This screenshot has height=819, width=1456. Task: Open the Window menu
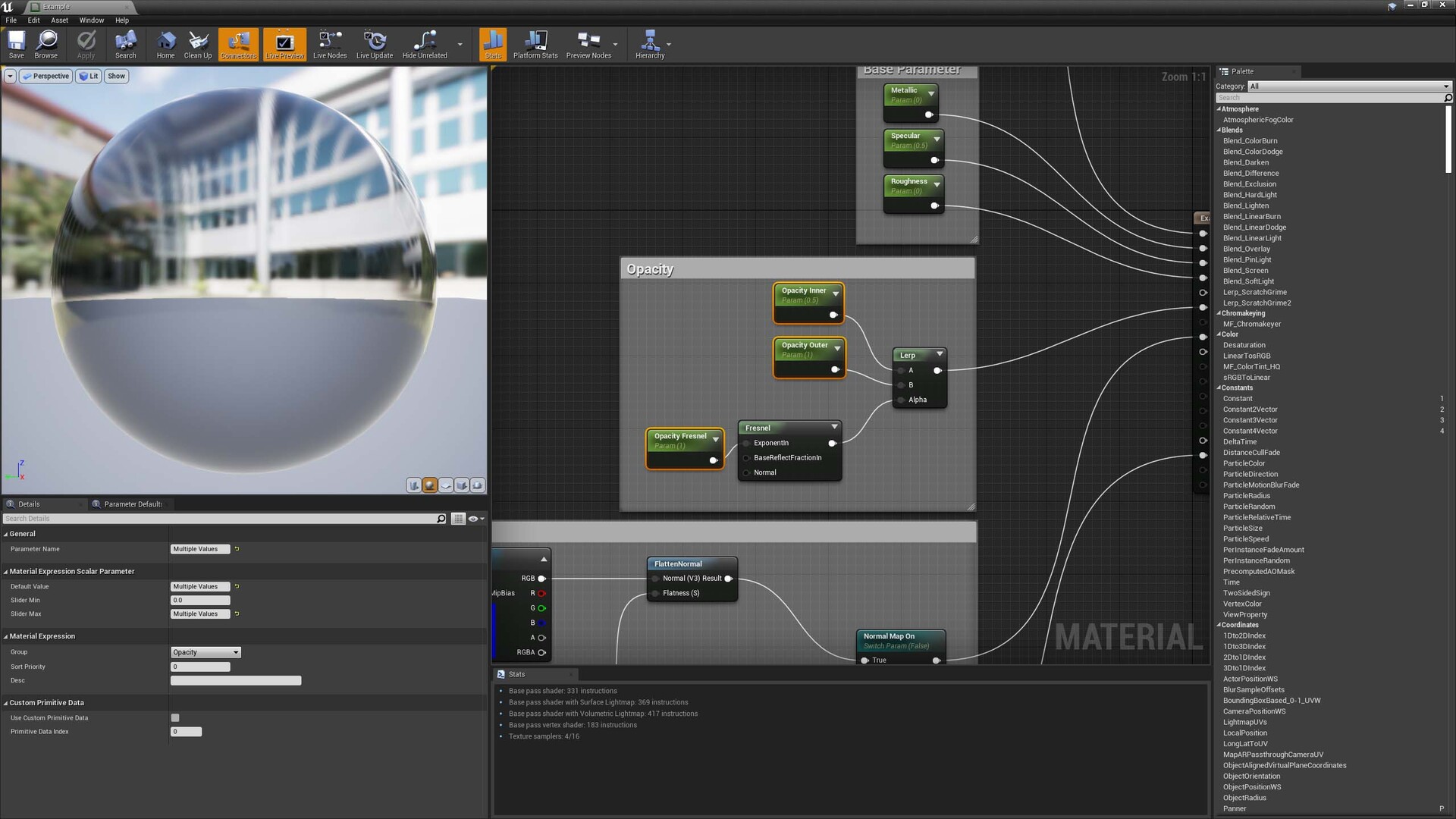click(x=91, y=20)
